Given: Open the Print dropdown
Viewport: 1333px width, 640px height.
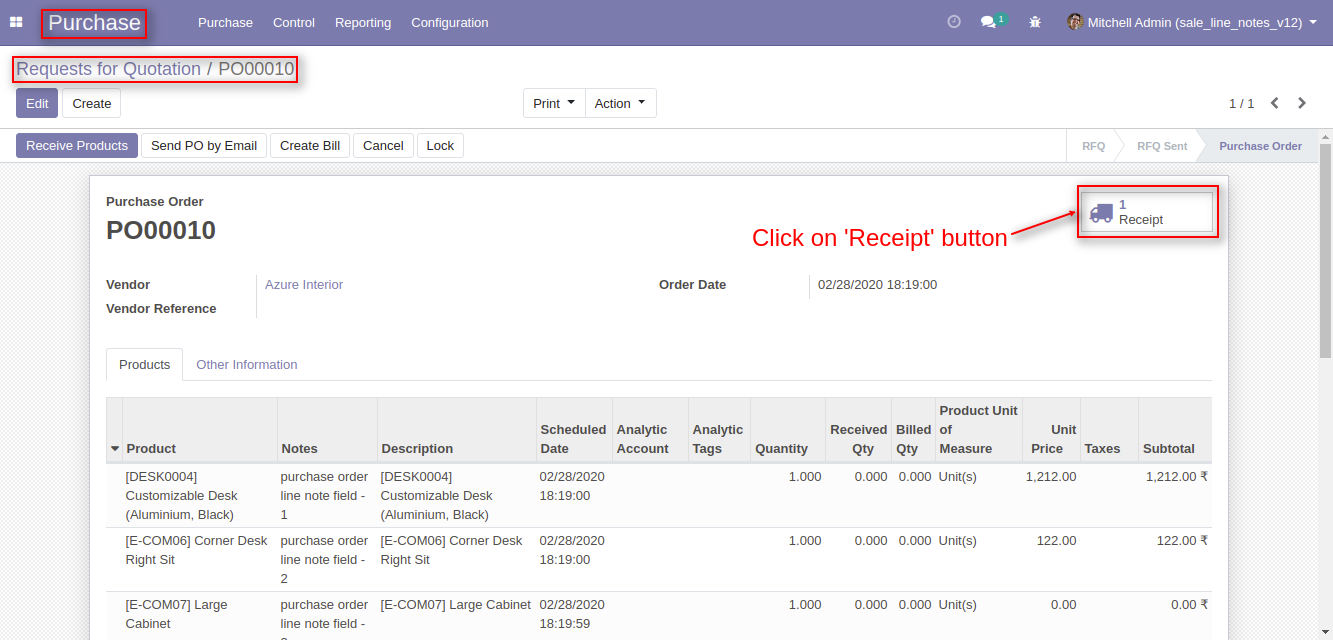Looking at the screenshot, I should [x=554, y=103].
